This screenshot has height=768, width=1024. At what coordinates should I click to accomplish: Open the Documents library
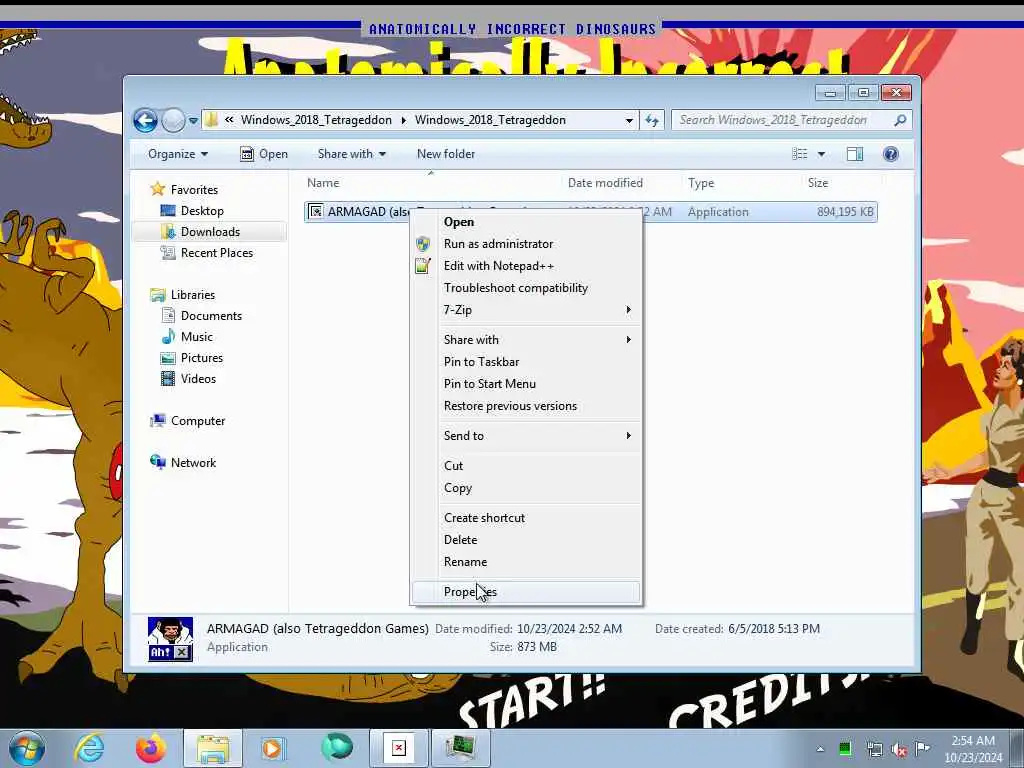click(x=201, y=316)
